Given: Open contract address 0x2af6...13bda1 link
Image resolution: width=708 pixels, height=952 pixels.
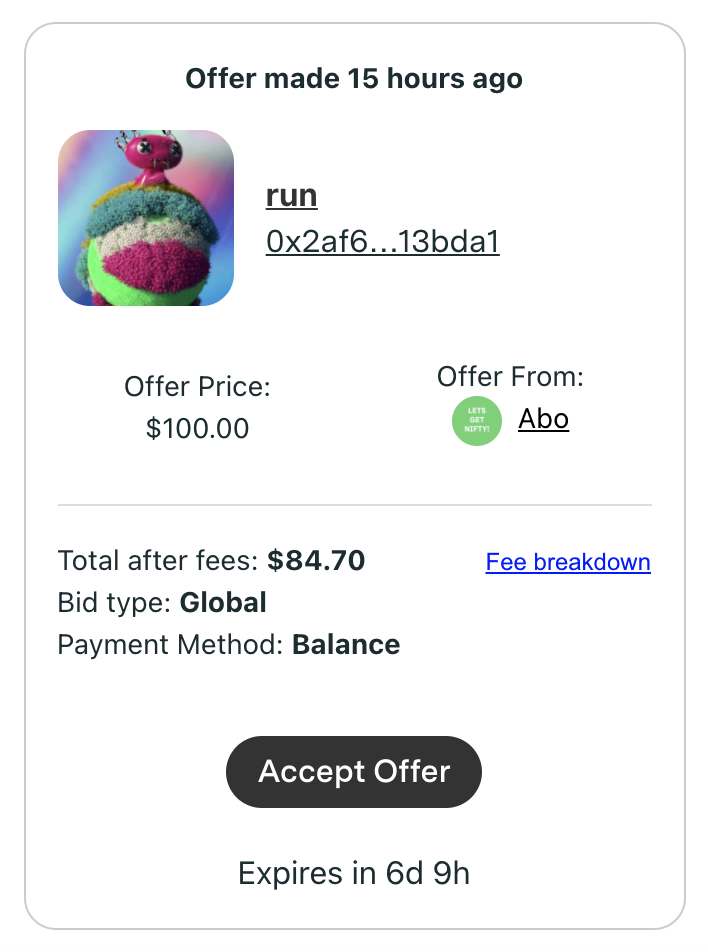Looking at the screenshot, I should [x=382, y=242].
